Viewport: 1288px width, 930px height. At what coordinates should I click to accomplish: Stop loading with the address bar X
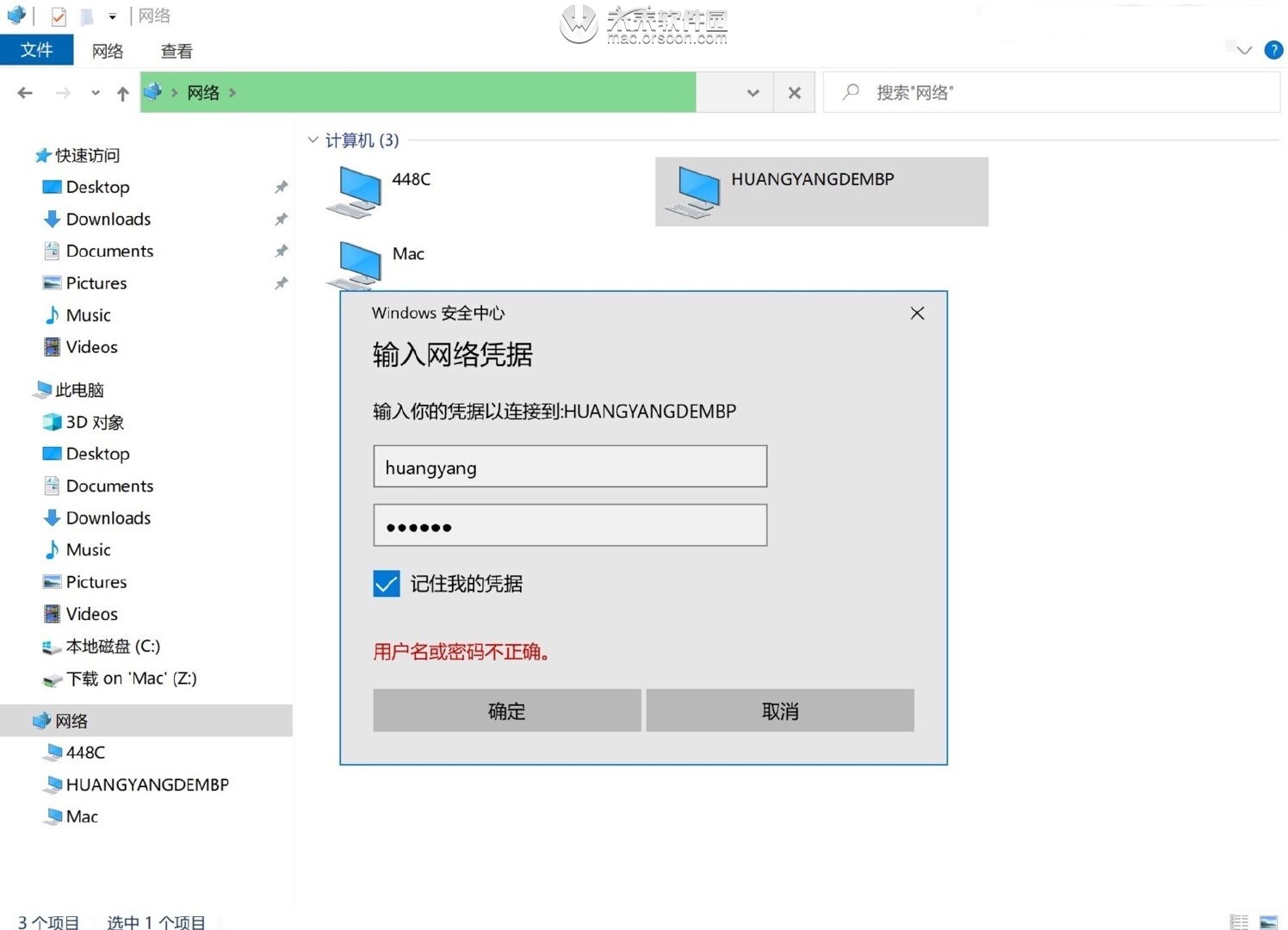(x=795, y=93)
